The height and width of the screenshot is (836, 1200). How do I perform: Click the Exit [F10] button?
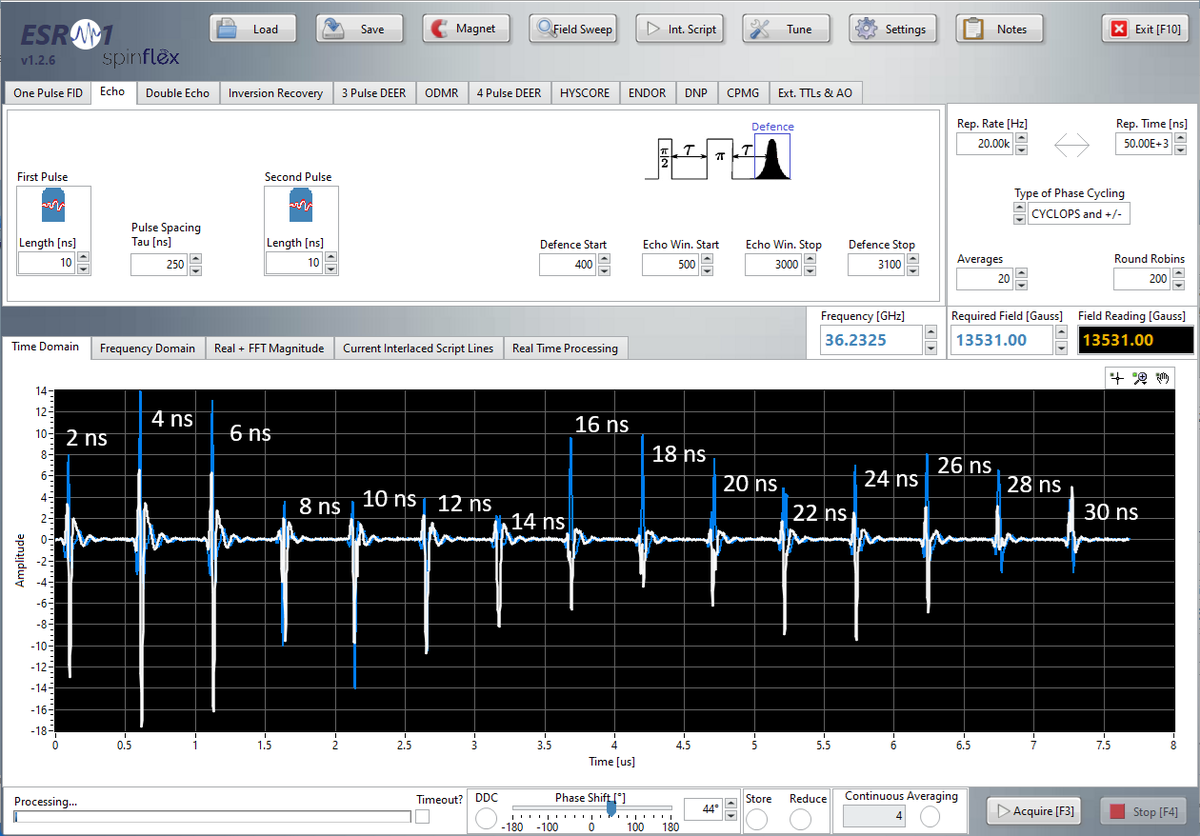pos(1146,29)
